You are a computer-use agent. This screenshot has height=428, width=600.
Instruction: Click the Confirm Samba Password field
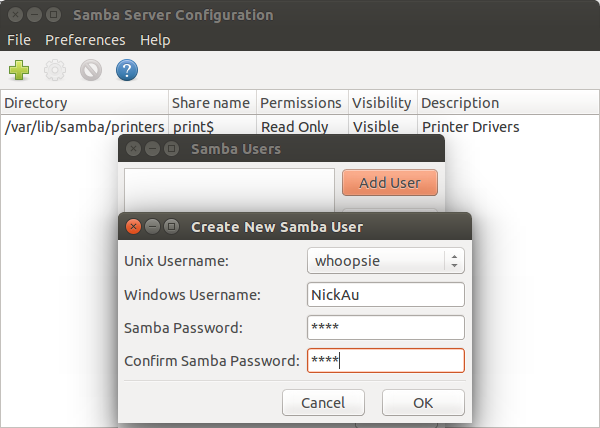tap(386, 360)
